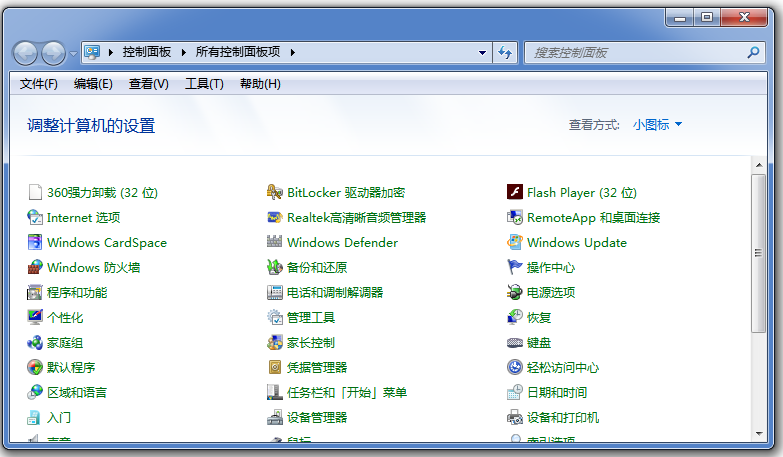This screenshot has height=457, width=783.
Task: Open the 日期和时间 clock icon
Action: [515, 393]
